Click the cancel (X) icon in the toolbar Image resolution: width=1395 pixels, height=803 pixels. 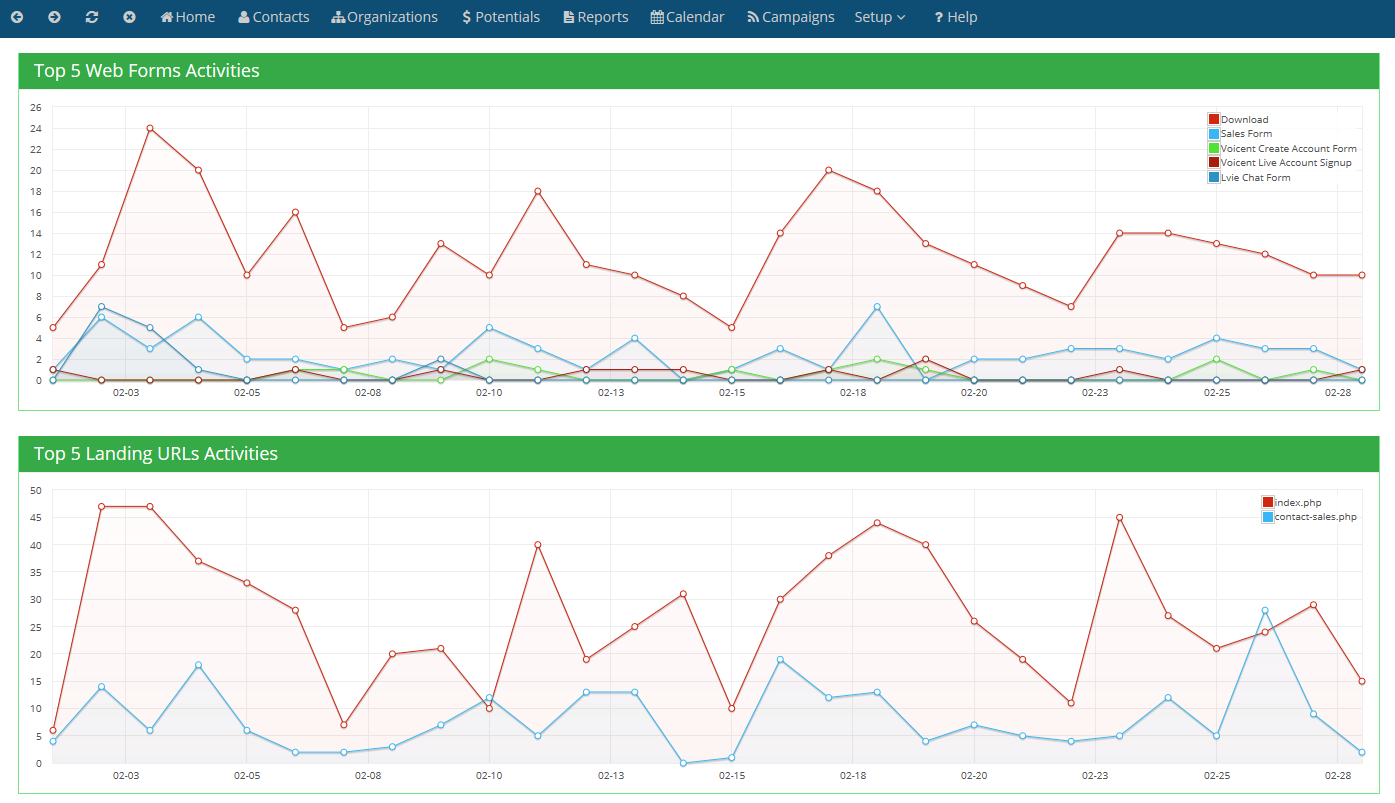pos(128,17)
